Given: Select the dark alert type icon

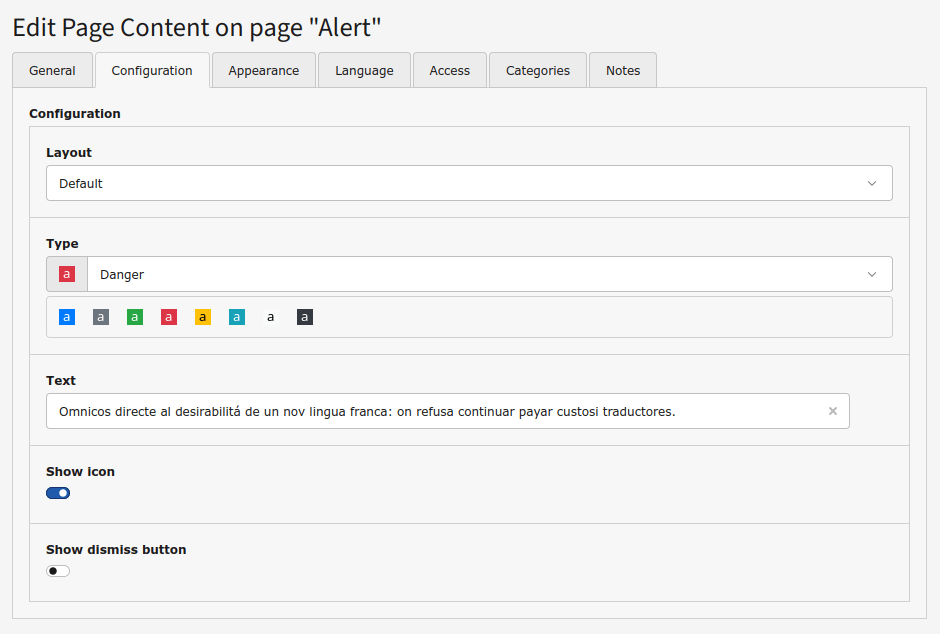Looking at the screenshot, I should tap(305, 317).
